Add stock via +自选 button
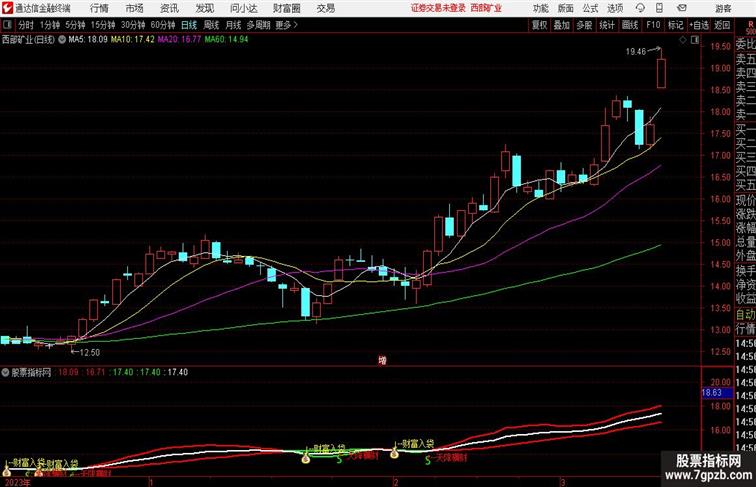This screenshot has width=756, height=487. [x=699, y=25]
